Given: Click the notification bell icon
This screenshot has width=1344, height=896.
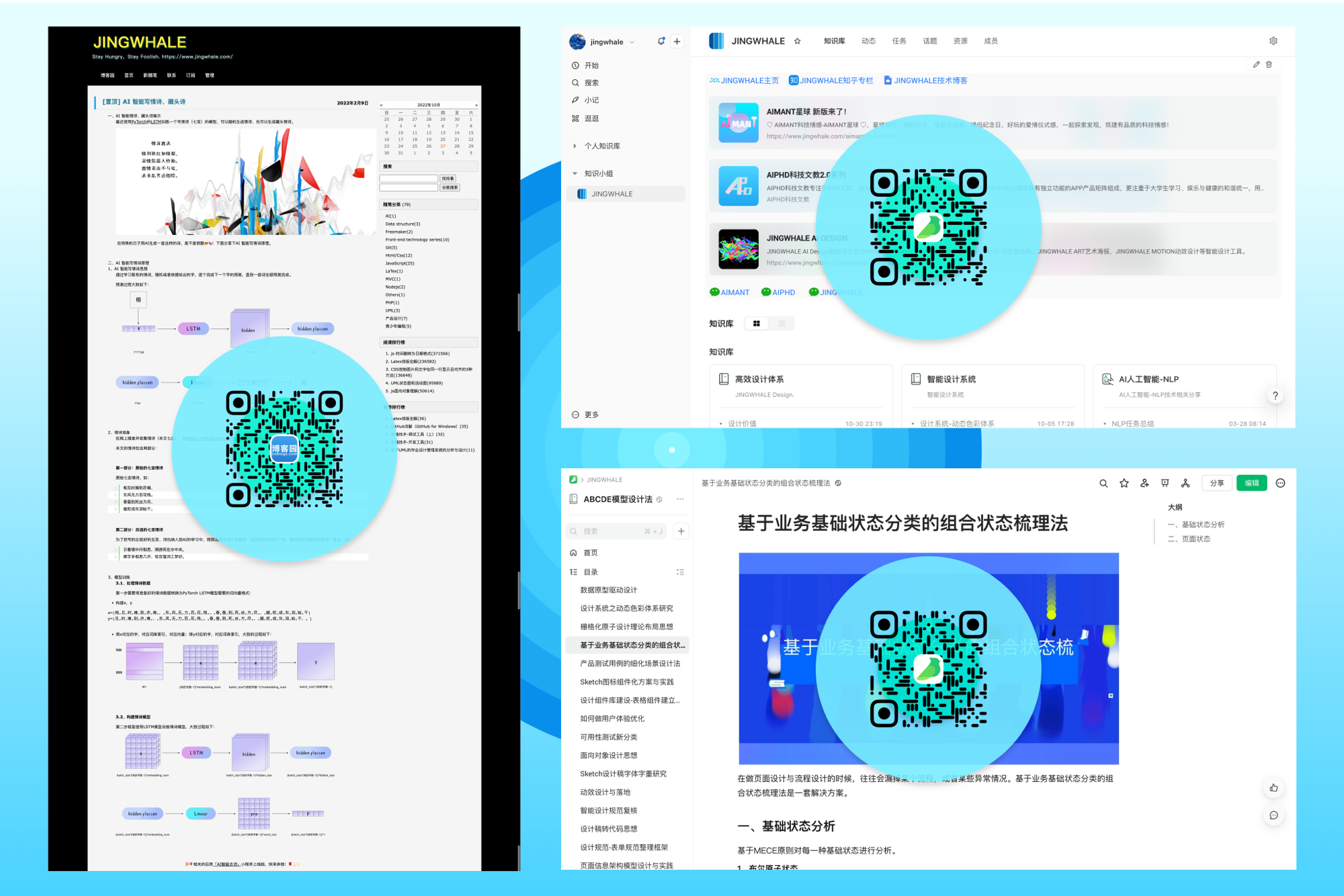Looking at the screenshot, I should click(661, 41).
